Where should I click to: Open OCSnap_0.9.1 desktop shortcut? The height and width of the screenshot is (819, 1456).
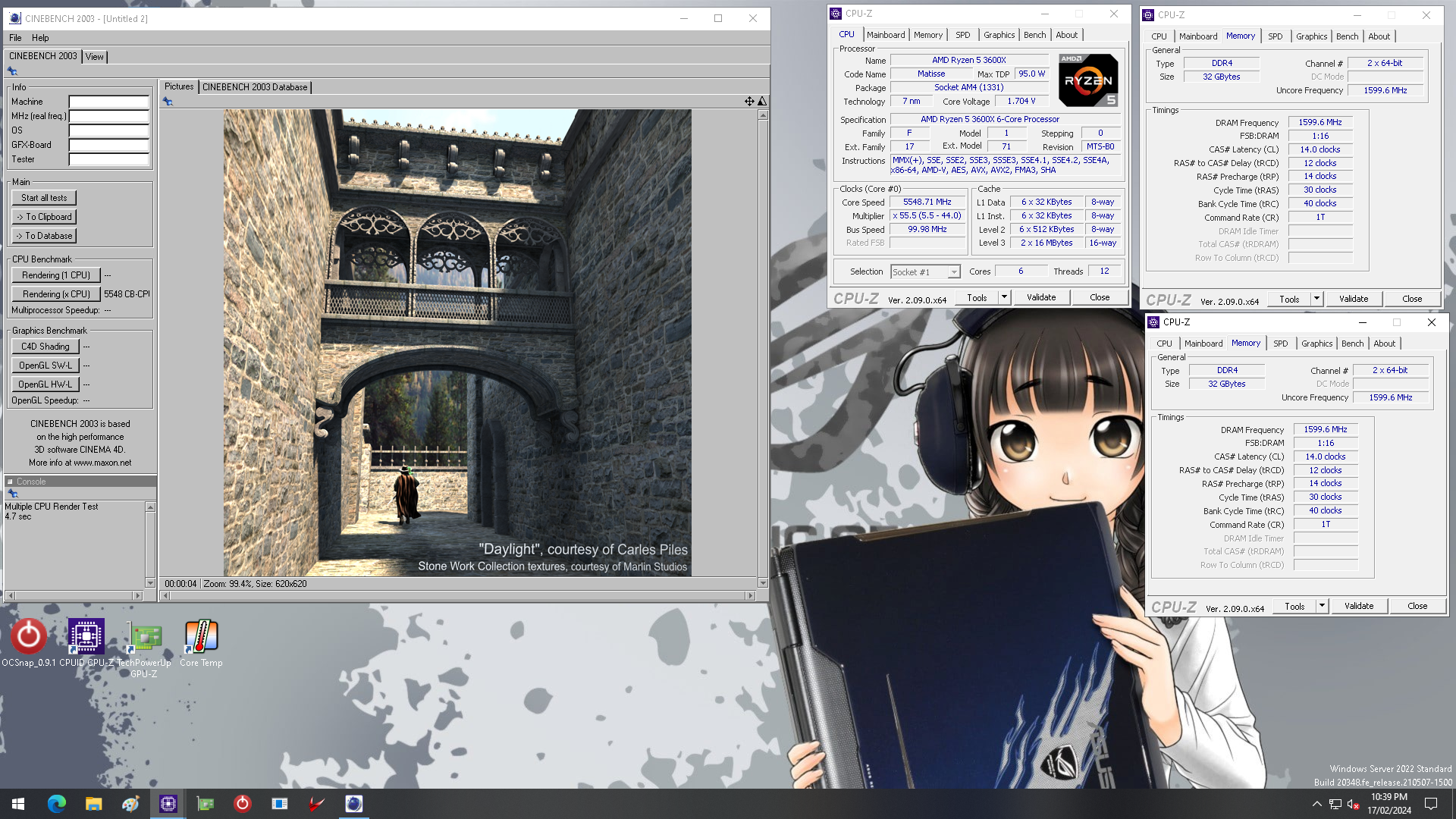click(29, 643)
